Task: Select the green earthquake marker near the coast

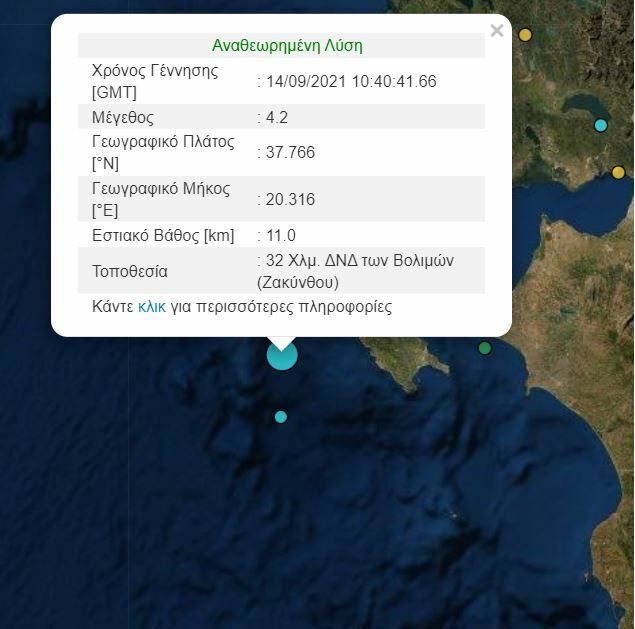Action: pyautogui.click(x=485, y=348)
